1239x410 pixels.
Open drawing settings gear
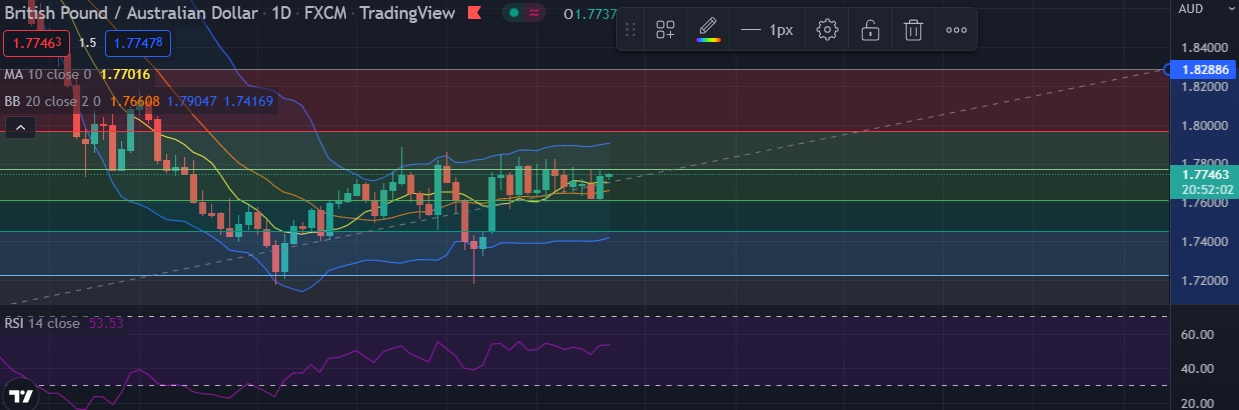click(826, 30)
